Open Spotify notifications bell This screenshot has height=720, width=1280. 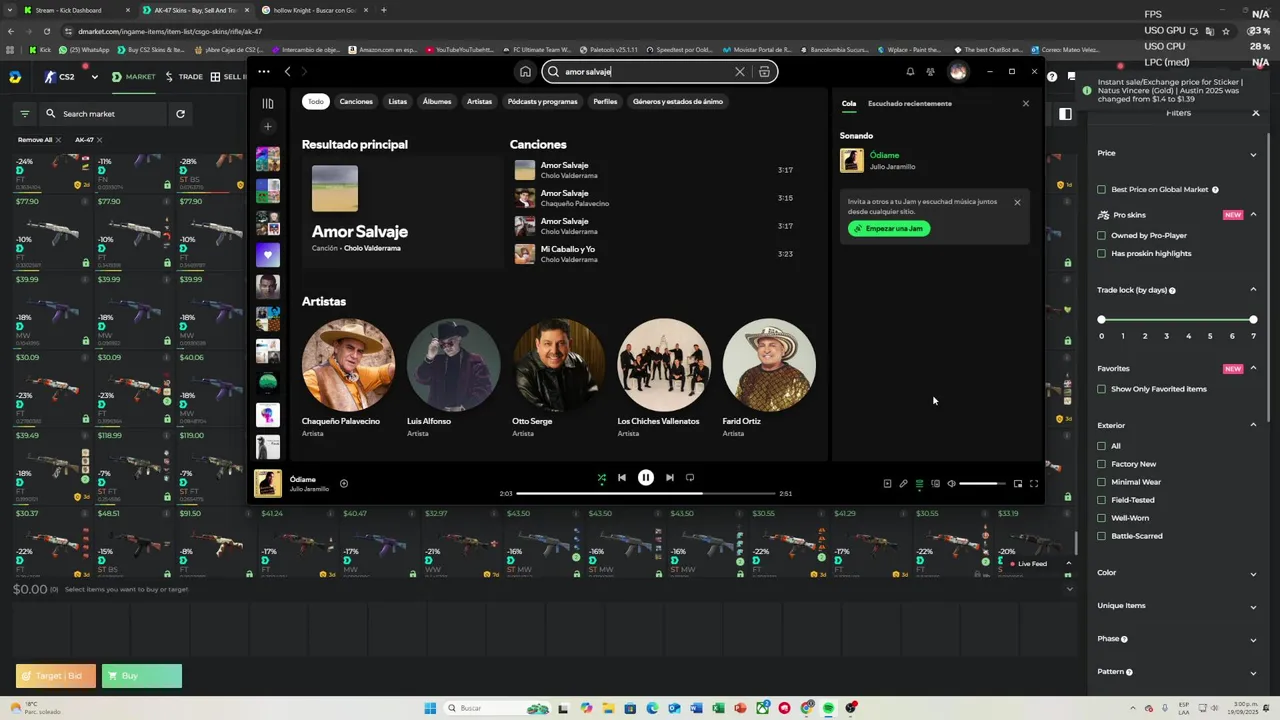(910, 72)
